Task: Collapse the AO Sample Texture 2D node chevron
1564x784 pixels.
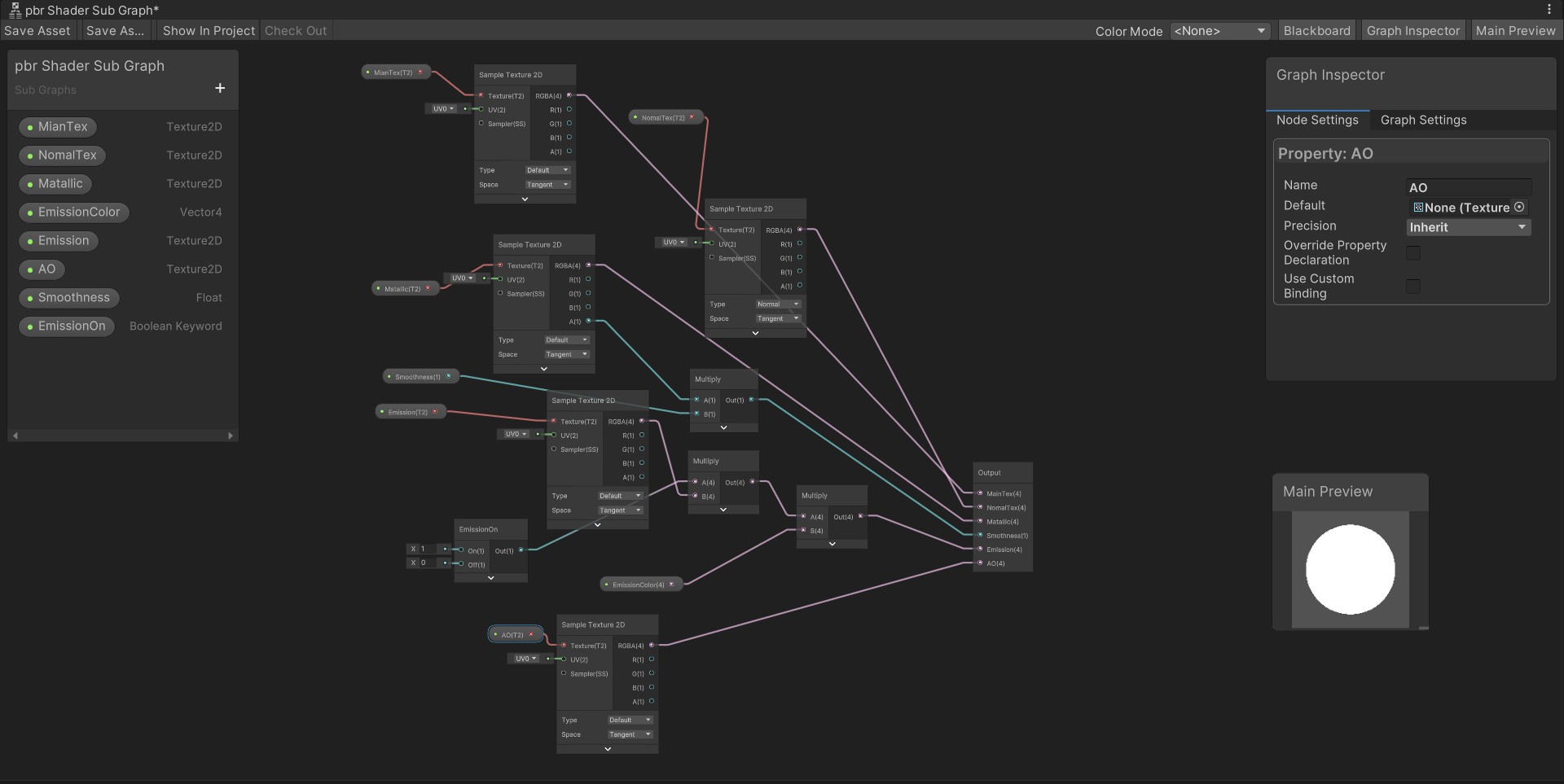Action: (x=608, y=748)
